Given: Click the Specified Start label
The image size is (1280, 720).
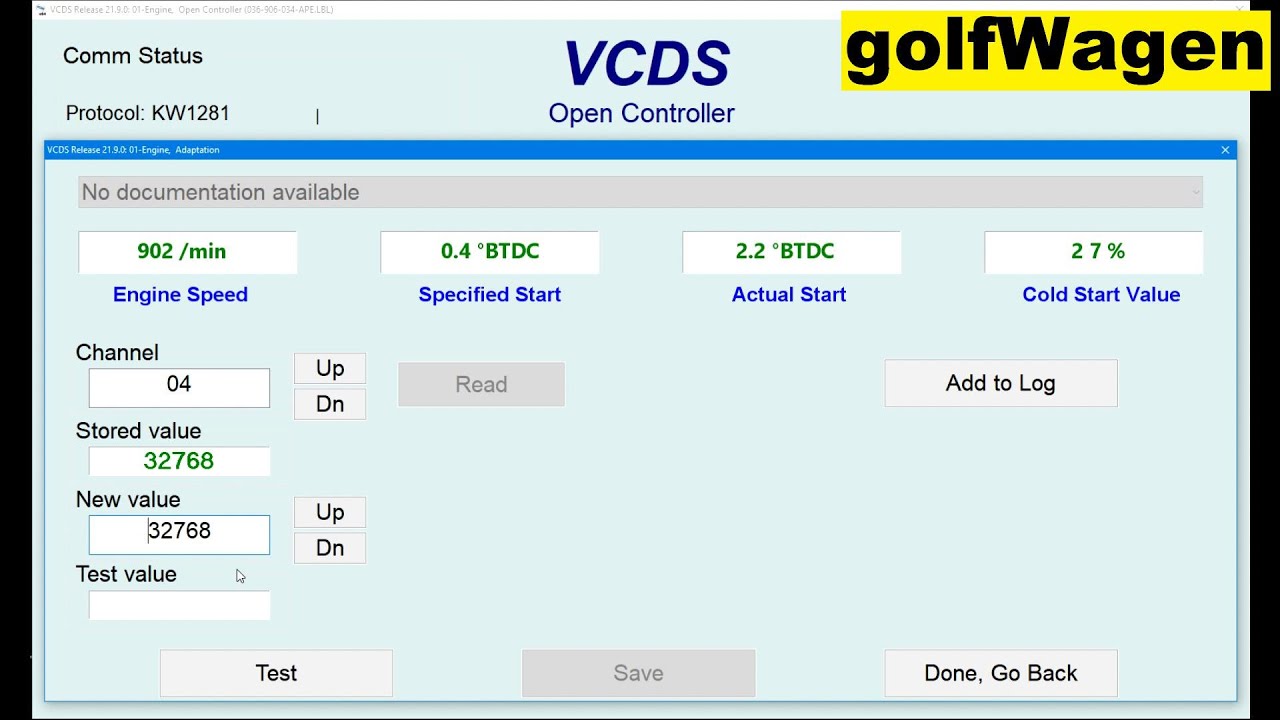Looking at the screenshot, I should coord(490,294).
